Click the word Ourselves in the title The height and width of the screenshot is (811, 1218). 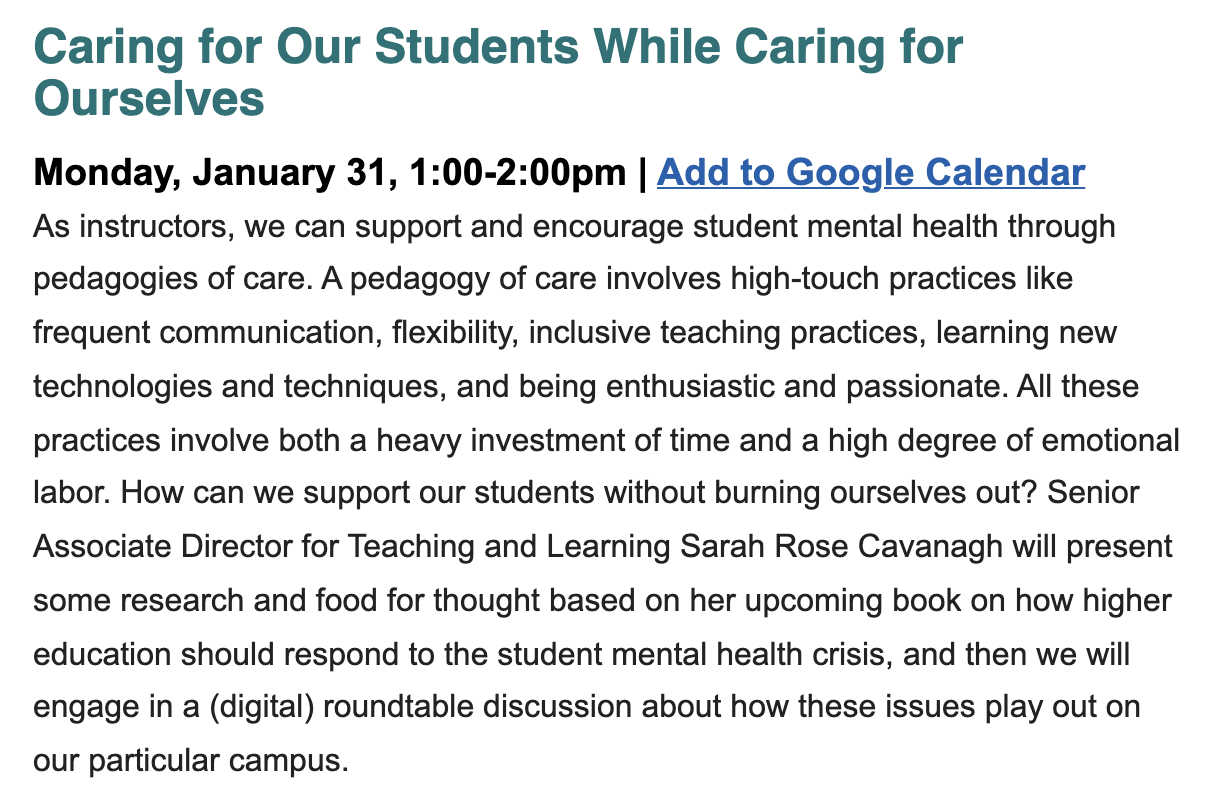(149, 99)
